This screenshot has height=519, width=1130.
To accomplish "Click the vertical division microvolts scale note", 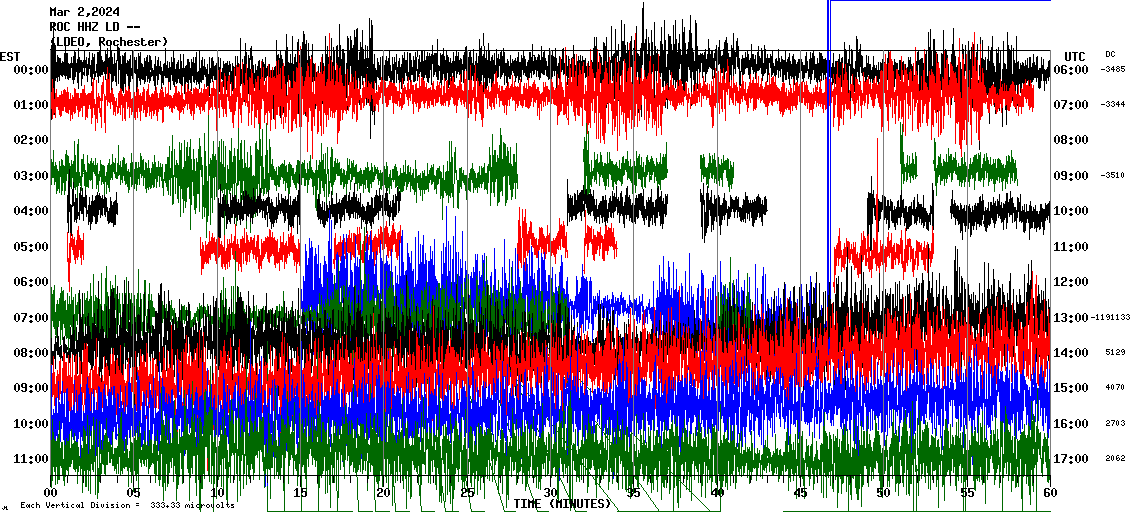I will coord(127,506).
